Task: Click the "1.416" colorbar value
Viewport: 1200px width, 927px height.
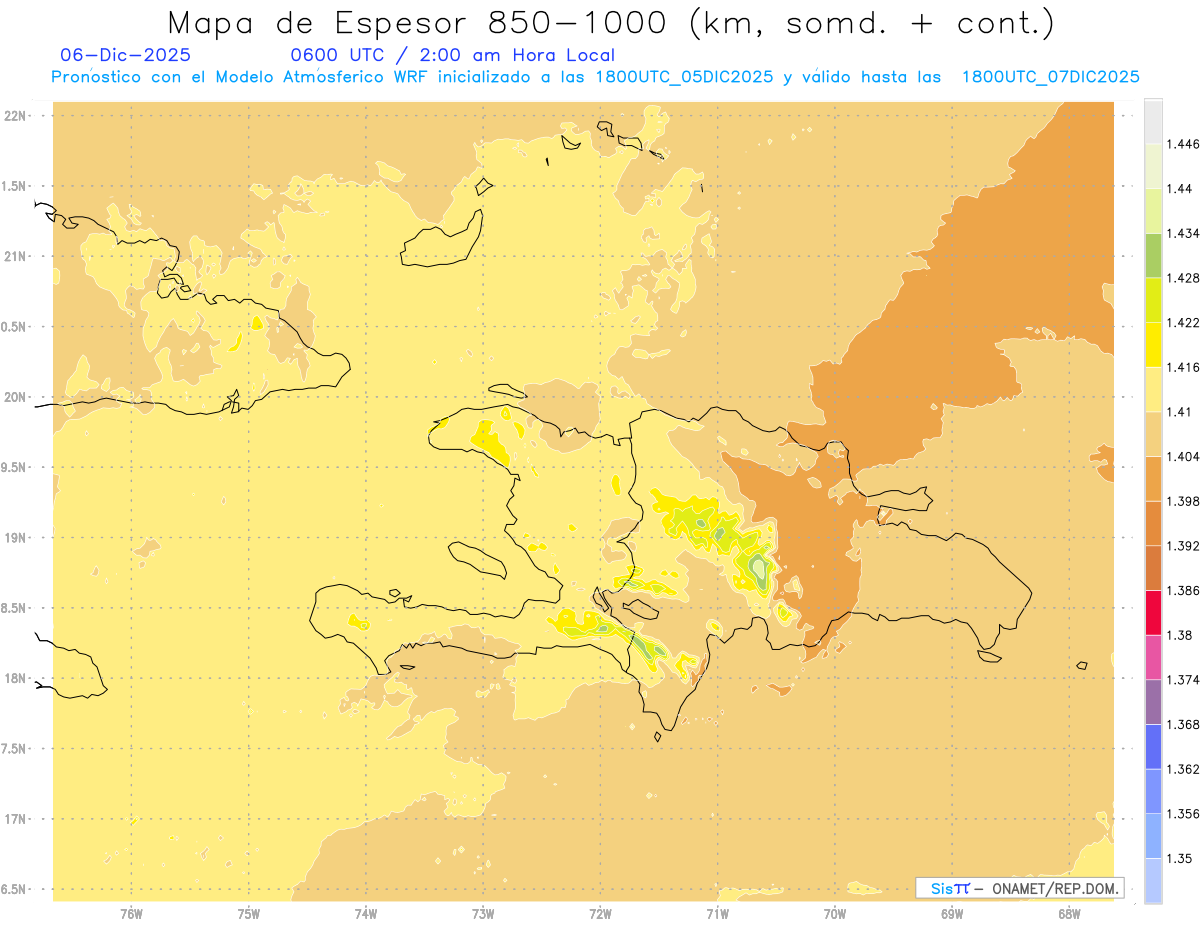Action: [1185, 367]
